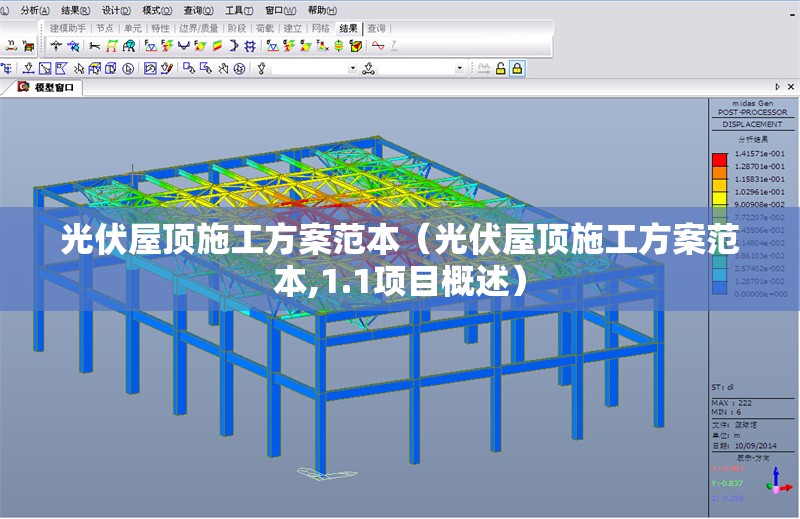Click the red wave line results icon
Viewport: 800px width, 519px height.
click(x=378, y=46)
